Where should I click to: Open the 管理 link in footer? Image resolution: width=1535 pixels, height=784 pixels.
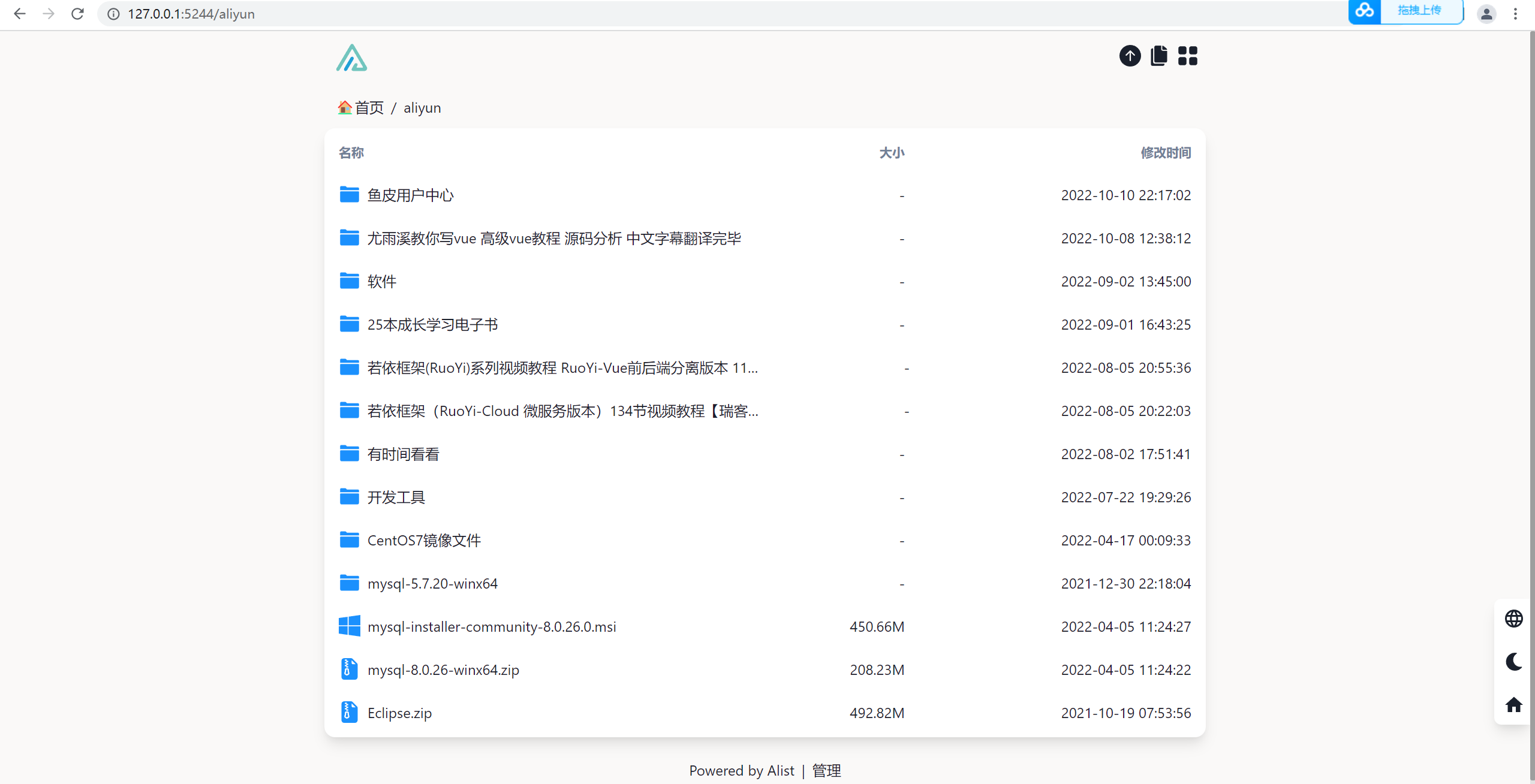[826, 770]
